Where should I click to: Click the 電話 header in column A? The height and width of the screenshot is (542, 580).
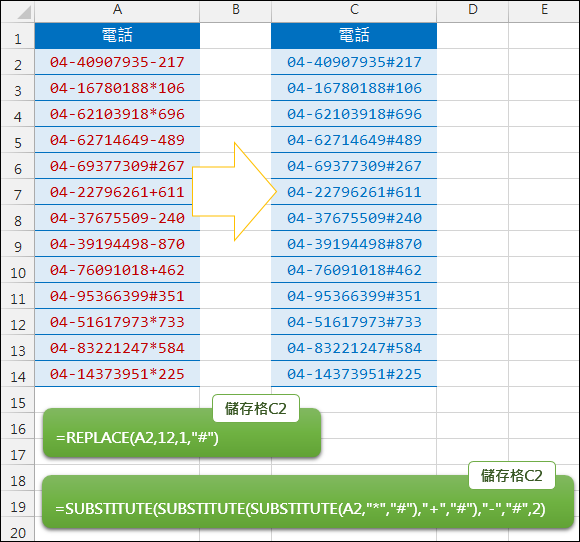(x=117, y=36)
